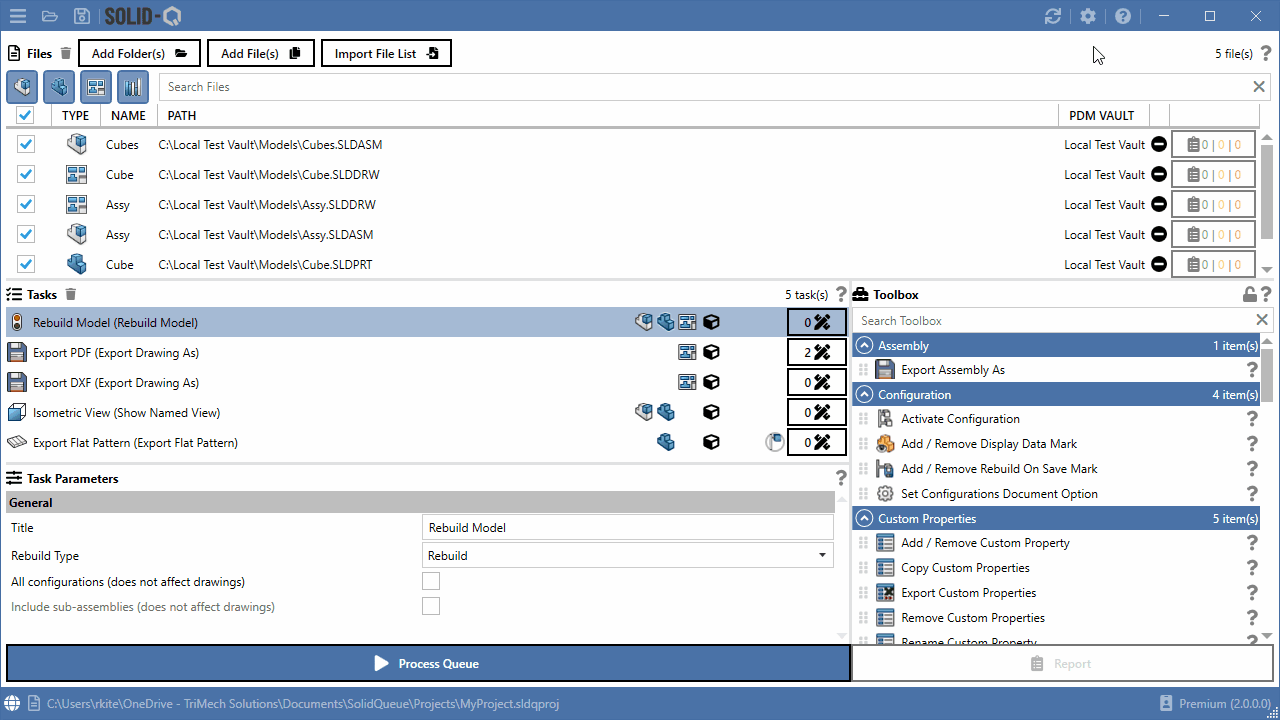
Task: Click the Task Parameters help icon
Action: coord(841,478)
